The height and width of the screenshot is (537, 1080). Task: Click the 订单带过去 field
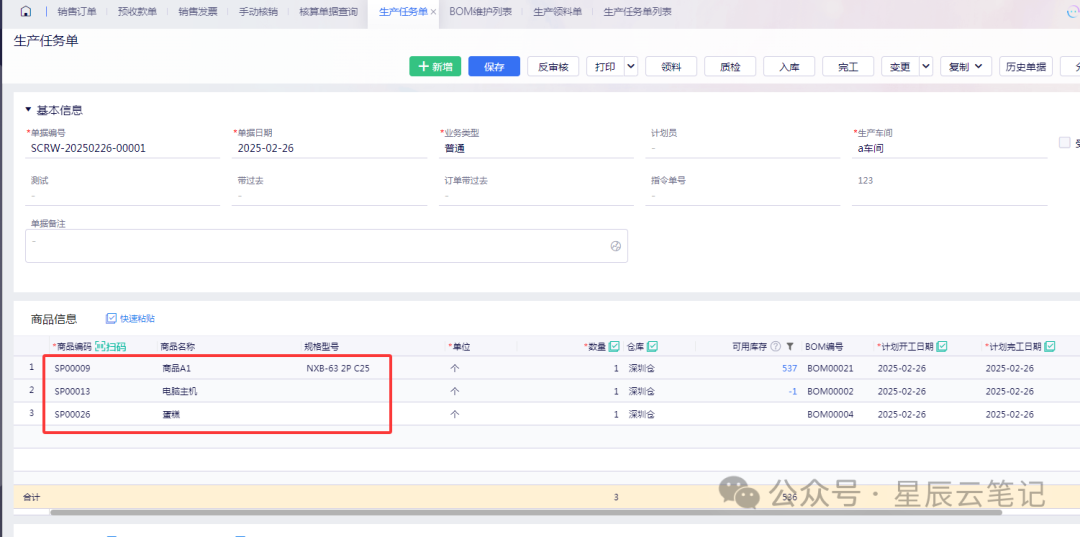(537, 196)
